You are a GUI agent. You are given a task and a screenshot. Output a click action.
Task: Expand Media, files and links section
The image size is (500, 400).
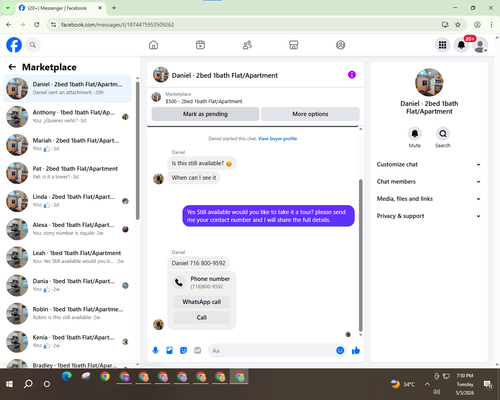click(x=429, y=199)
